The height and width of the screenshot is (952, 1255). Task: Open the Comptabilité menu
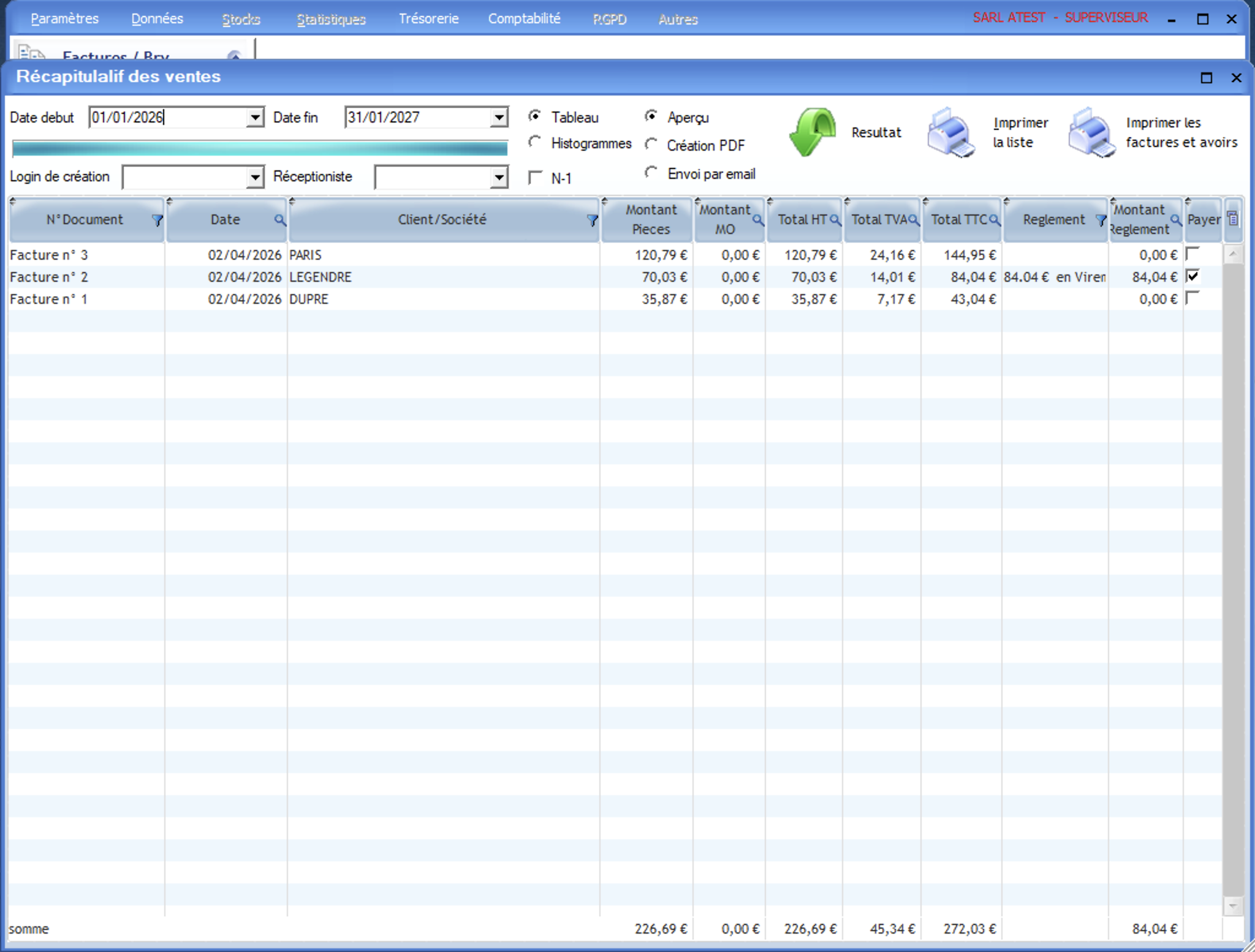[x=524, y=19]
